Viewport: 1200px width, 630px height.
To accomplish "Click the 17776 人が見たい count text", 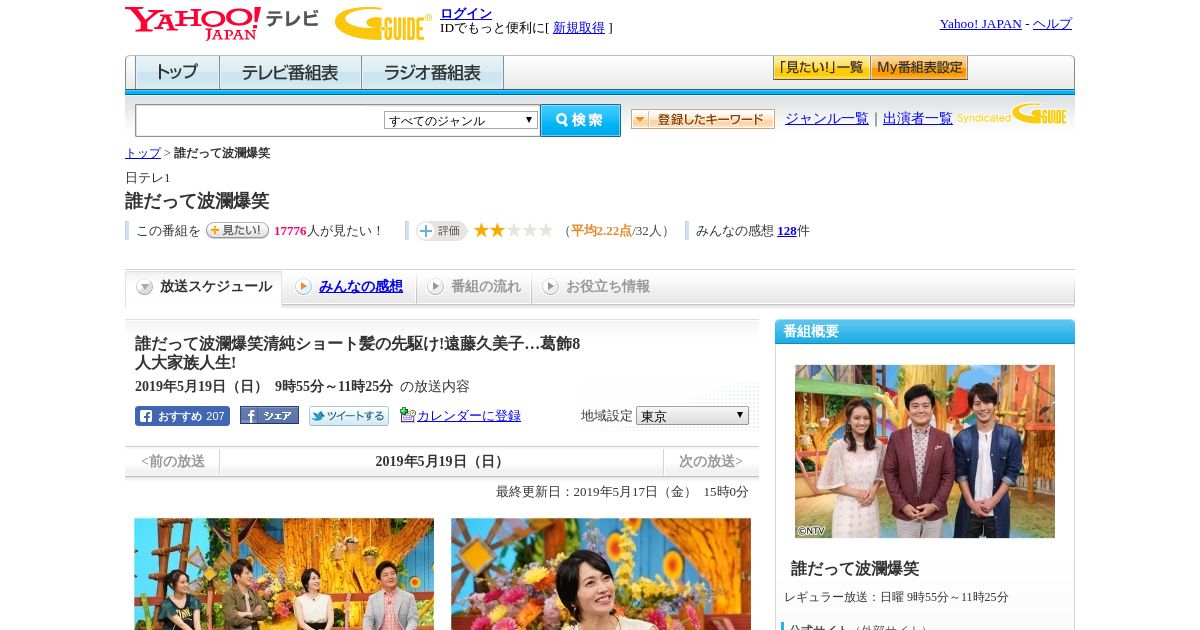I will pyautogui.click(x=328, y=231).
